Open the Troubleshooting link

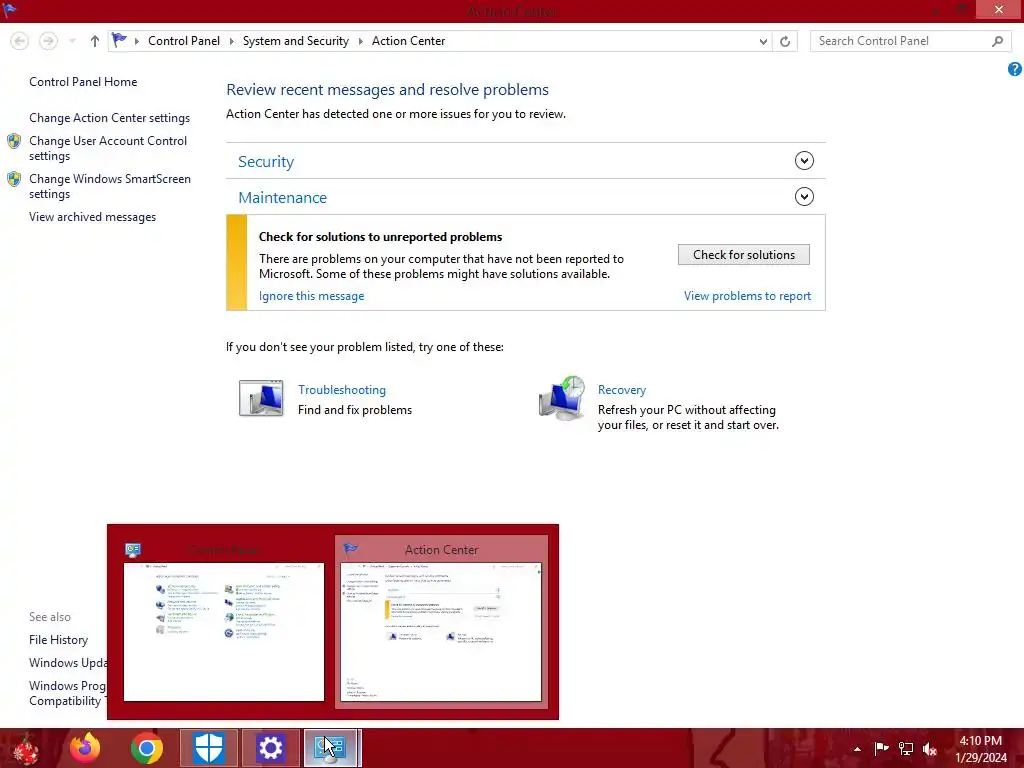point(342,390)
